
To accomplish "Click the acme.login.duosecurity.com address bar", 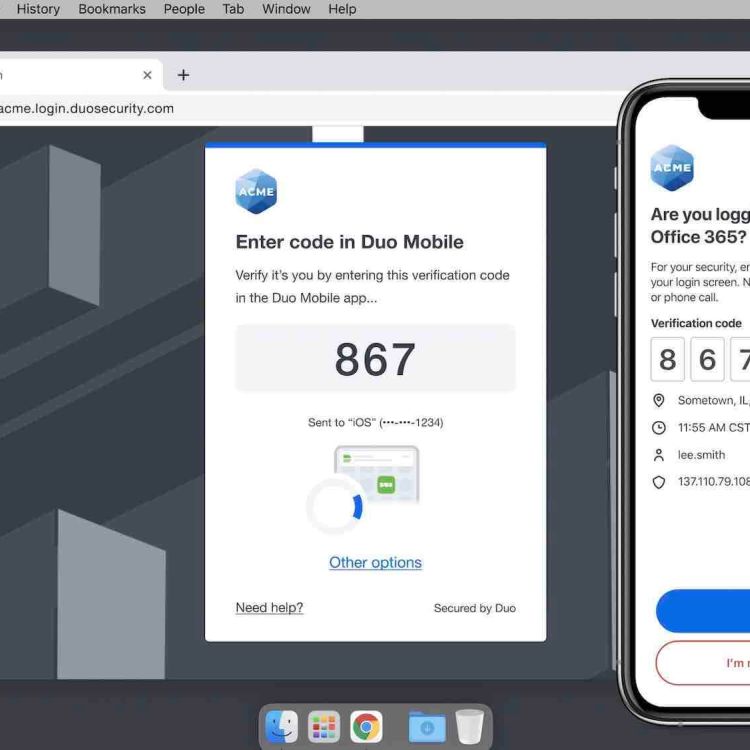I will (306, 109).
